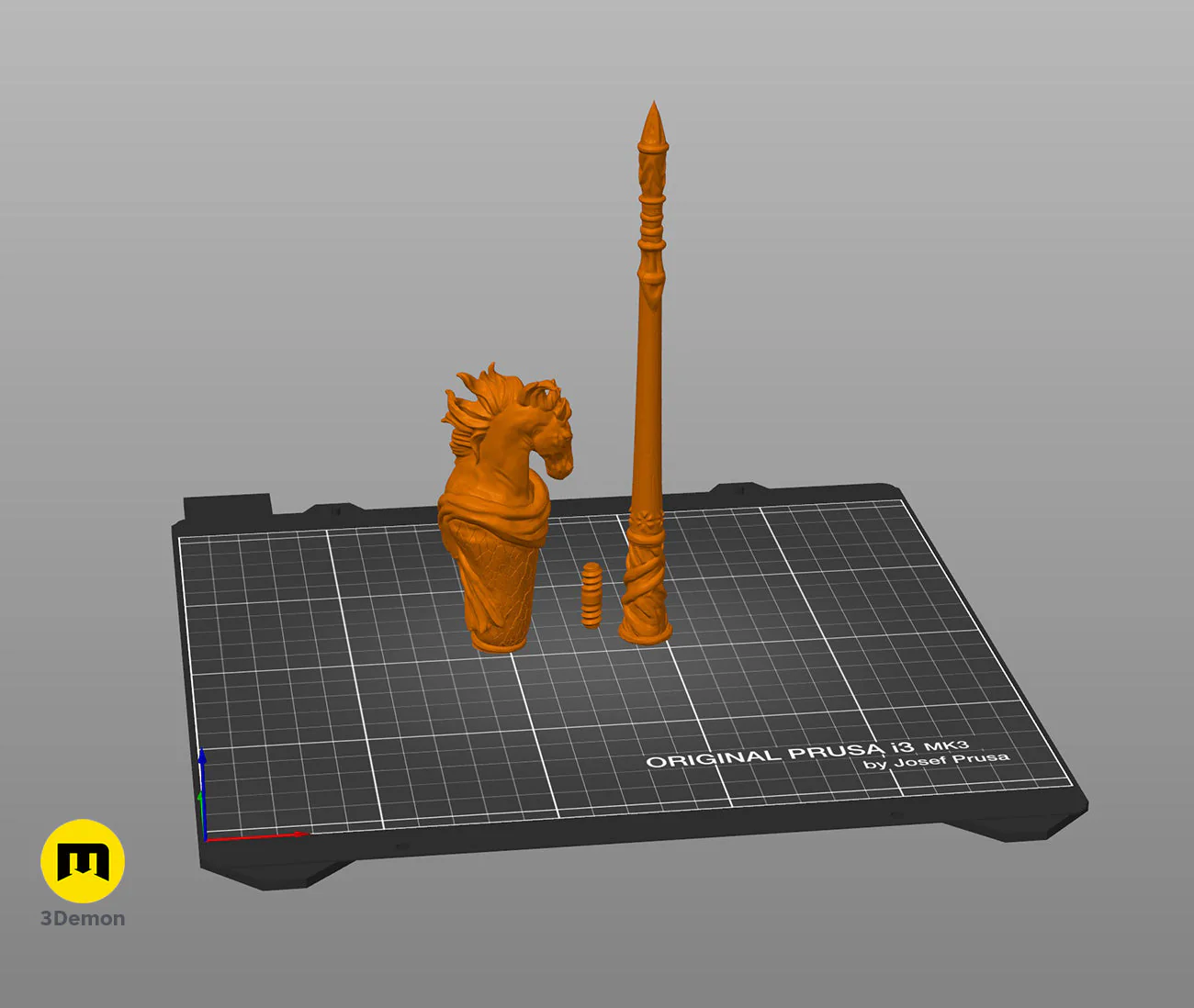
Task: Select the horse head bust model
Action: coord(503,508)
